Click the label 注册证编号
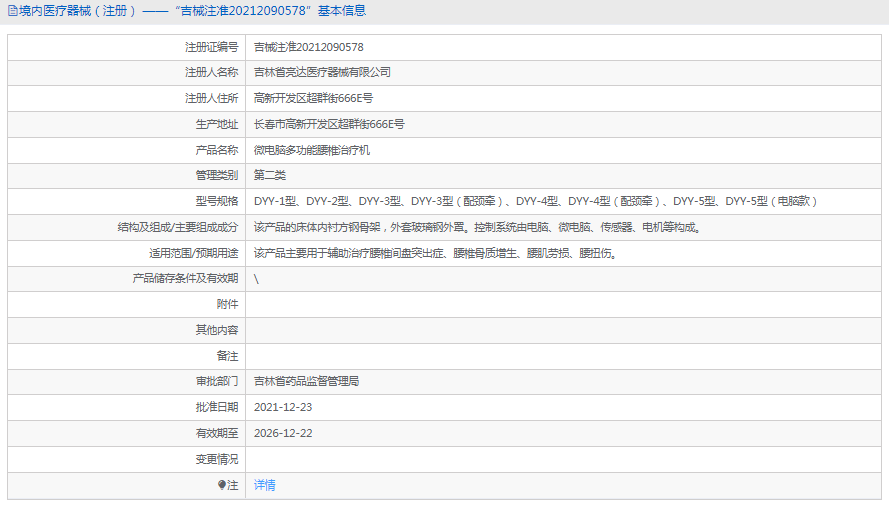The image size is (889, 508). click(211, 47)
